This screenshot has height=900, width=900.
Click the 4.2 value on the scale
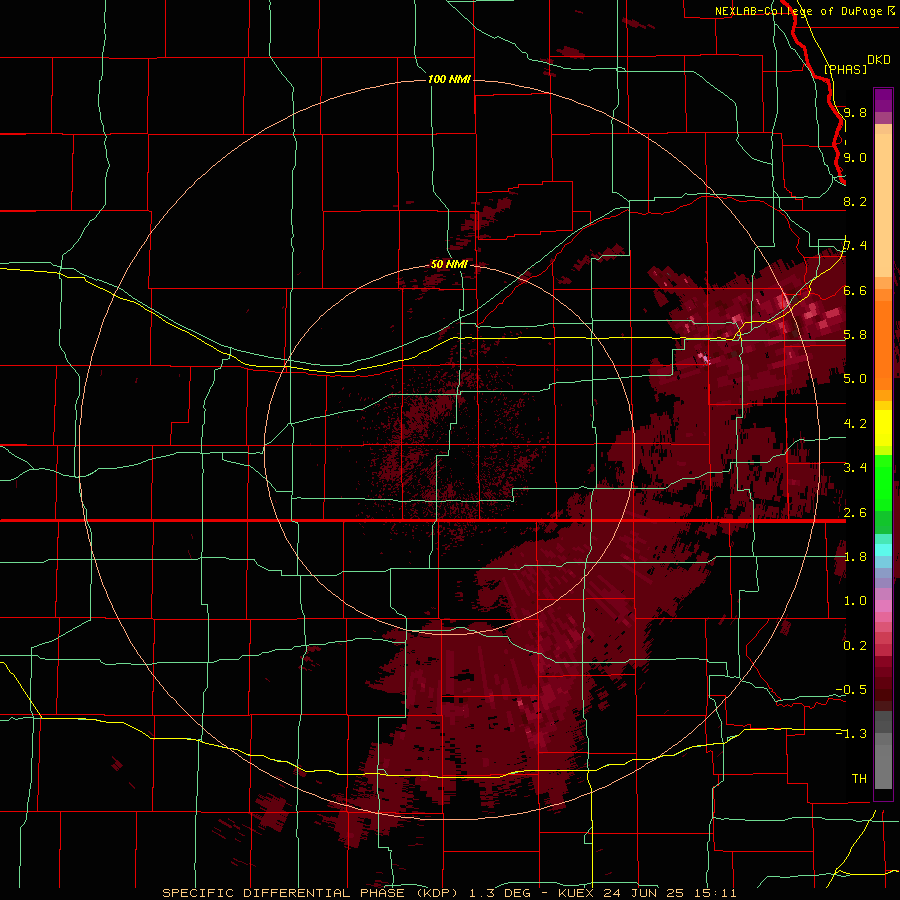pyautogui.click(x=855, y=424)
